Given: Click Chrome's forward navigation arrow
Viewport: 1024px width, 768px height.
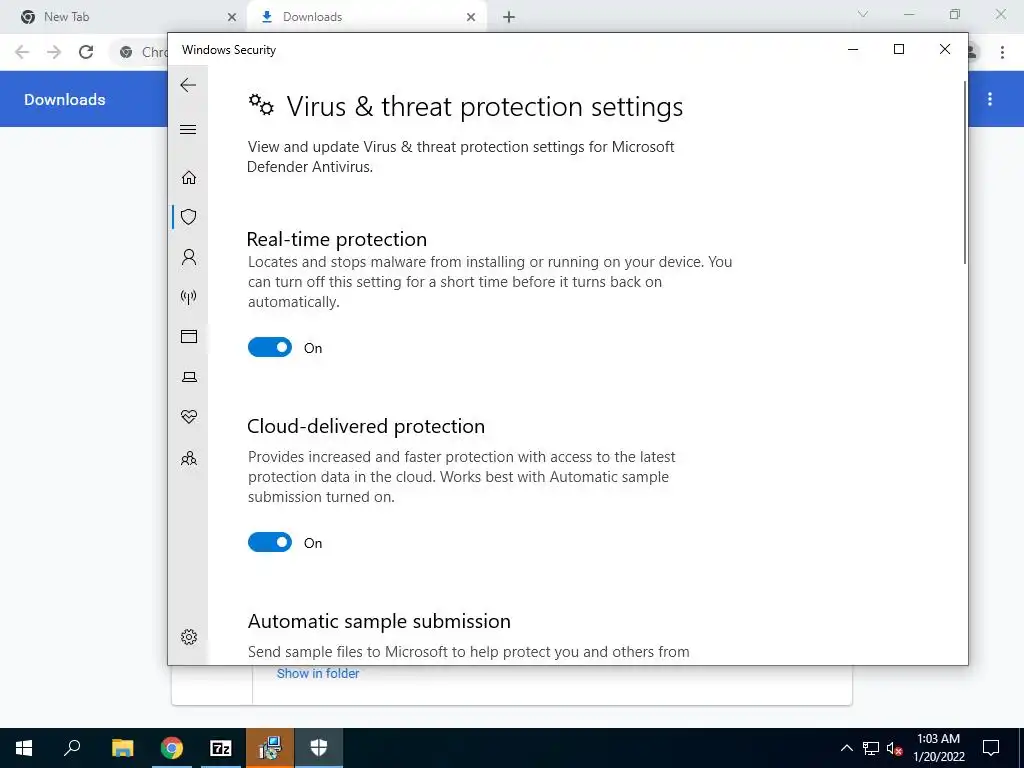Looking at the screenshot, I should [54, 52].
